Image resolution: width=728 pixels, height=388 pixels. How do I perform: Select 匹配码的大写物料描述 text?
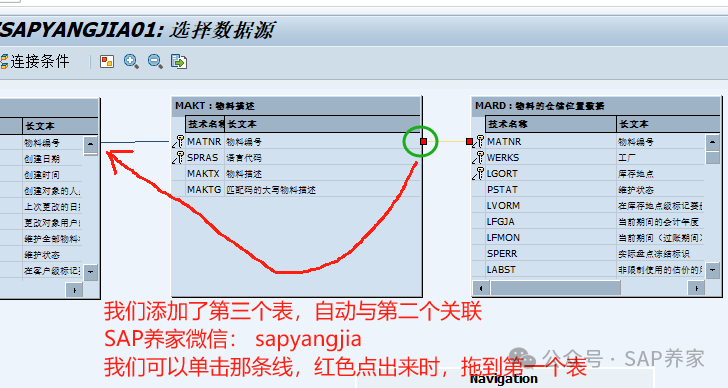tap(271, 190)
